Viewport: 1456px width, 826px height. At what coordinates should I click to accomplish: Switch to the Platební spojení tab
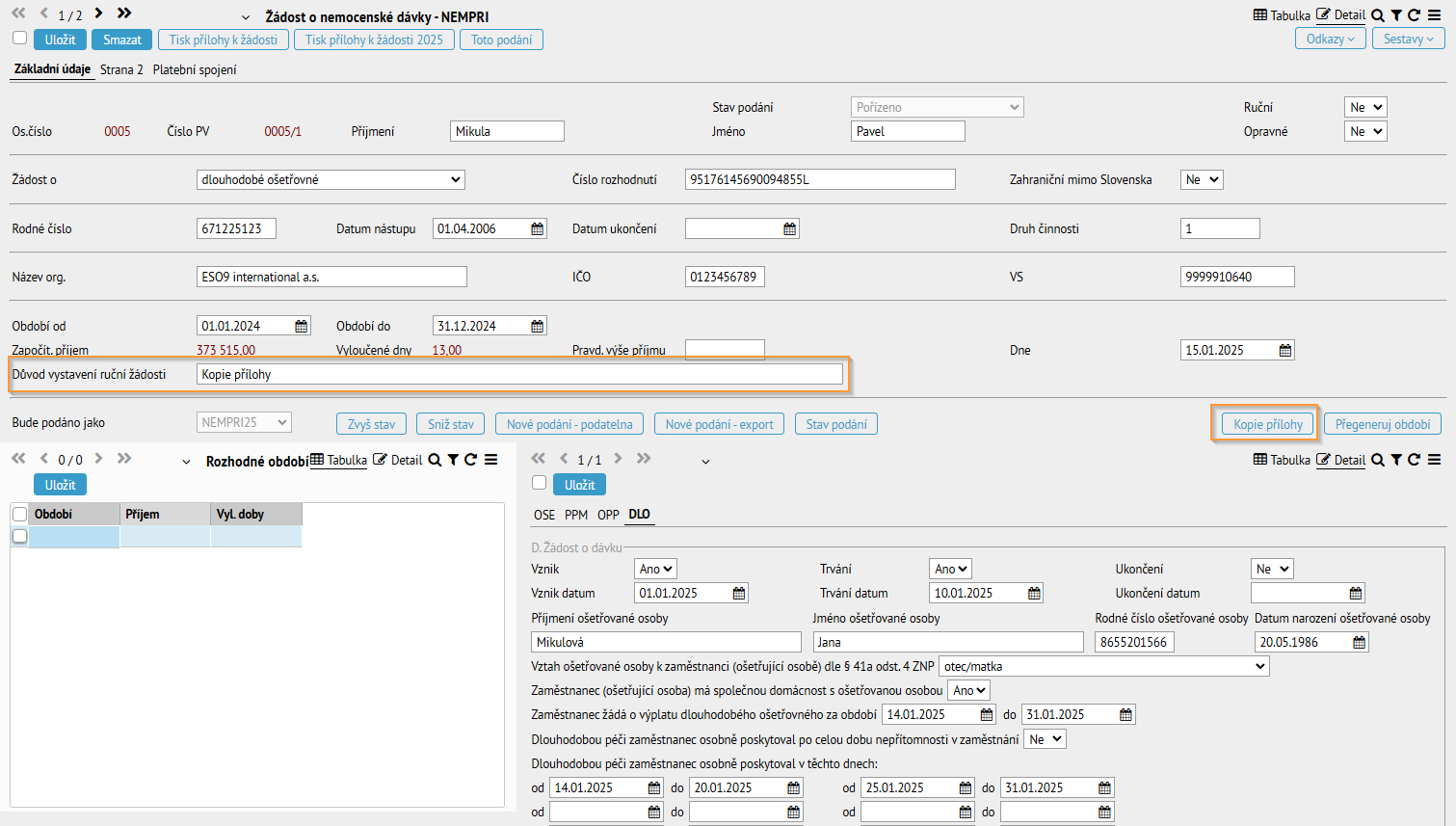[195, 70]
